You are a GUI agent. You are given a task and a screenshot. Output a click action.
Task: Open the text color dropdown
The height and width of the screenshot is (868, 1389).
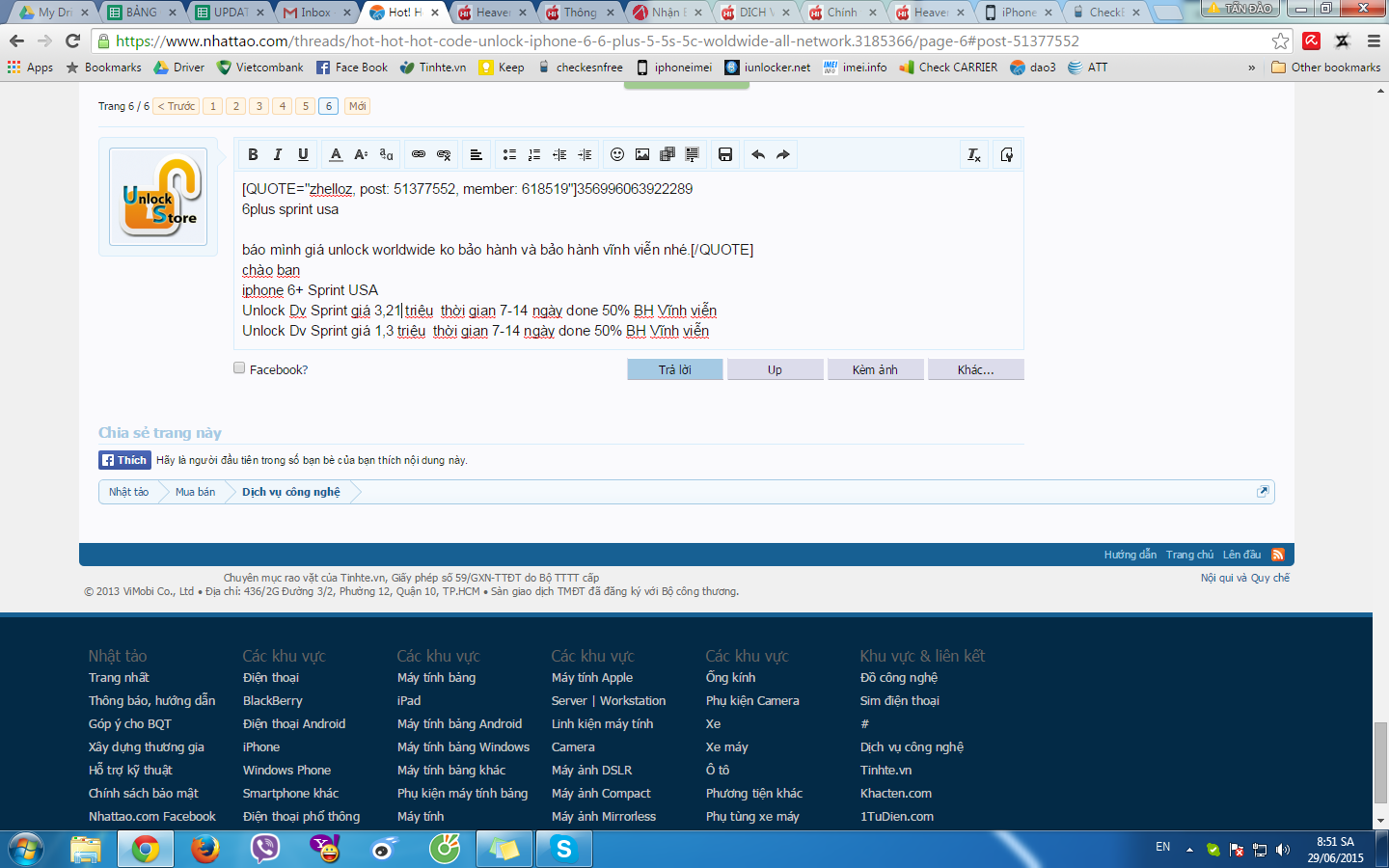click(336, 154)
